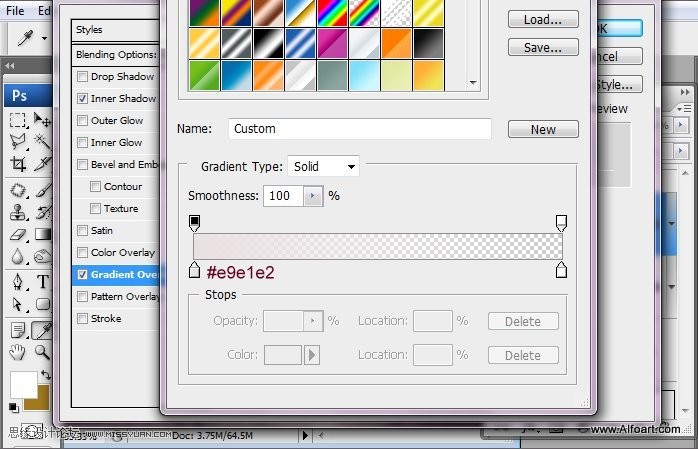
Task: Select the Slice tool
Action: tap(43, 164)
